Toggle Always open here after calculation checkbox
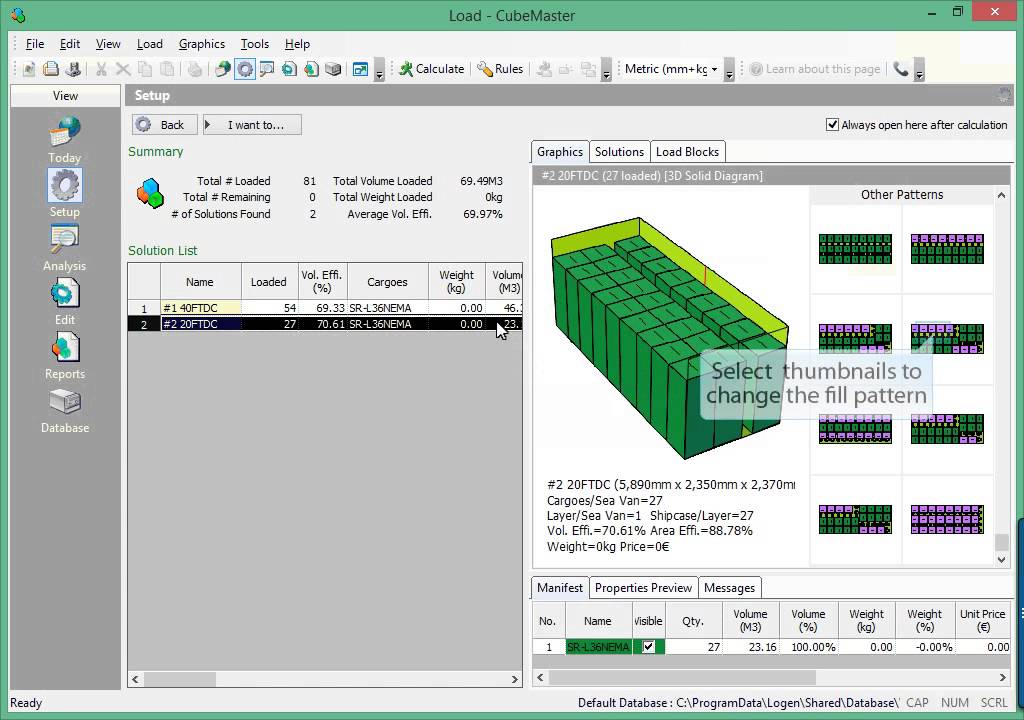This screenshot has height=720, width=1024. point(832,125)
